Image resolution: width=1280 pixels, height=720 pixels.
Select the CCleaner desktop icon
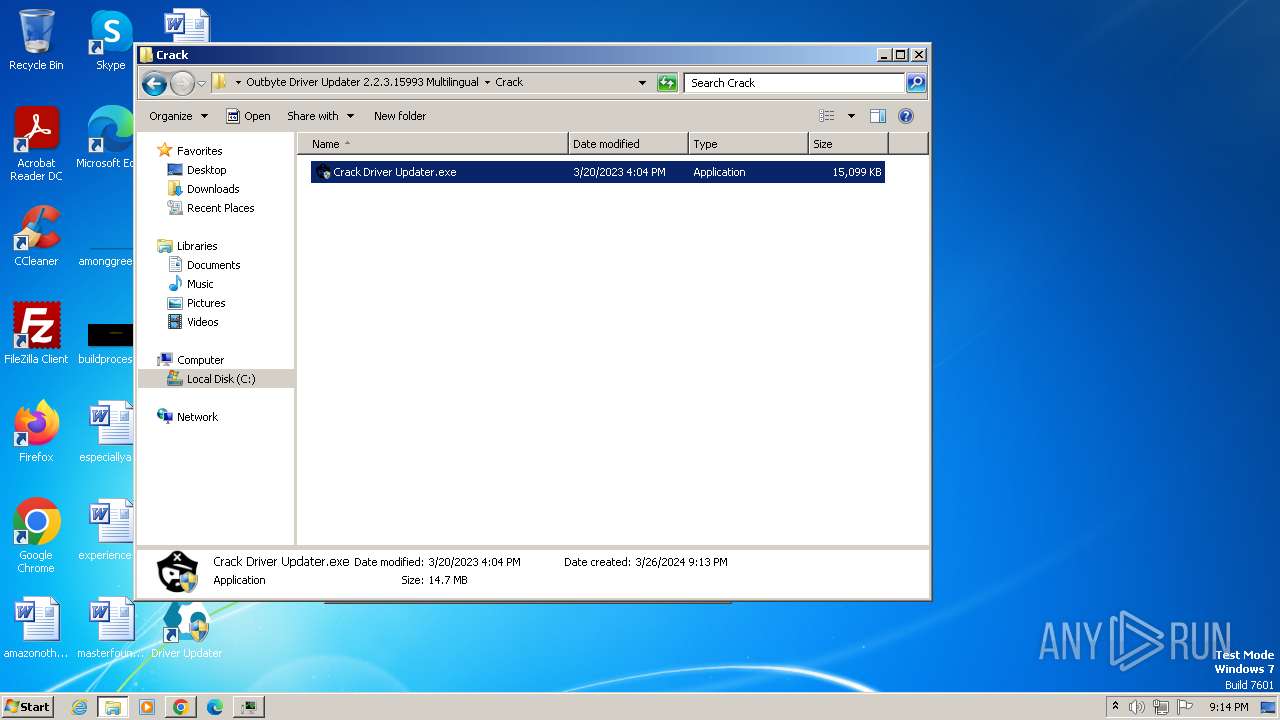coord(36,236)
